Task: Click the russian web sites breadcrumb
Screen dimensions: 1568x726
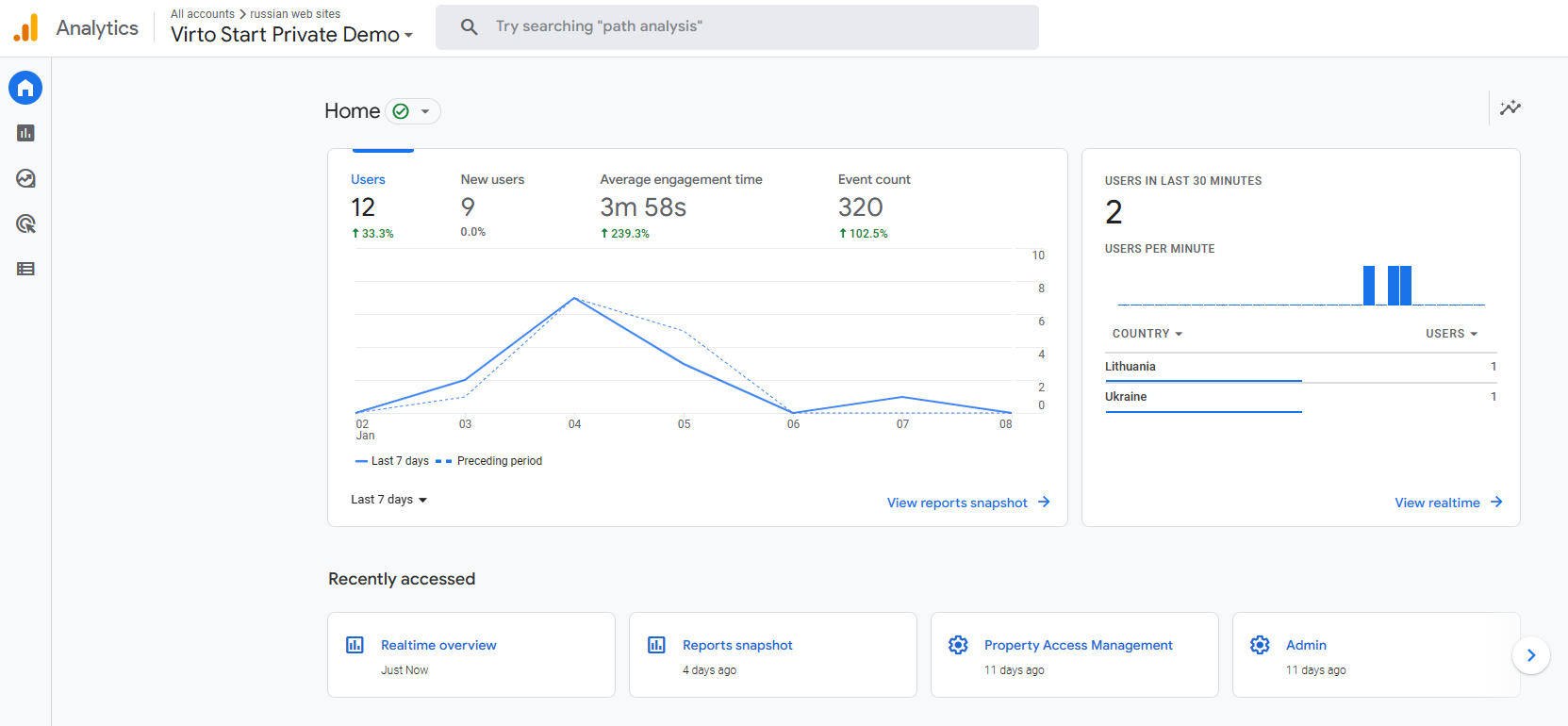Action: tap(295, 14)
